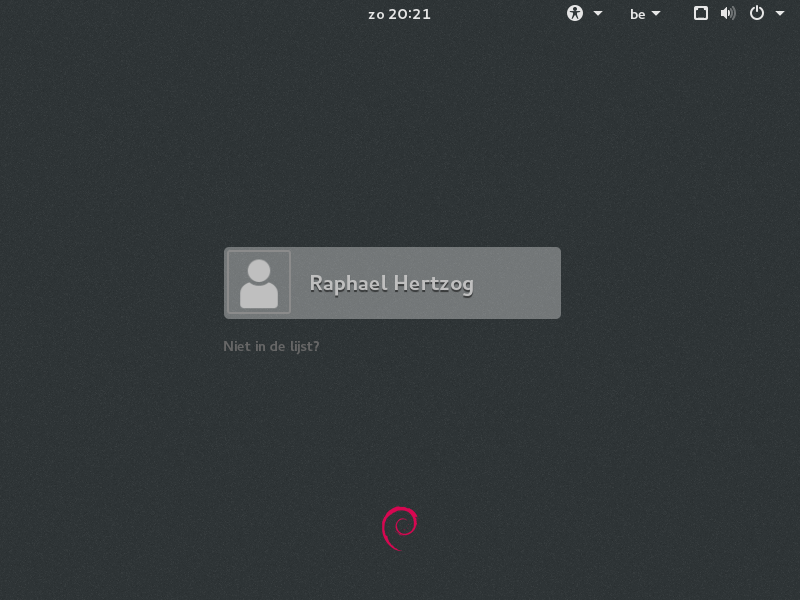The height and width of the screenshot is (600, 800).
Task: Expand the system menu arrow beside power
Action: pos(780,14)
